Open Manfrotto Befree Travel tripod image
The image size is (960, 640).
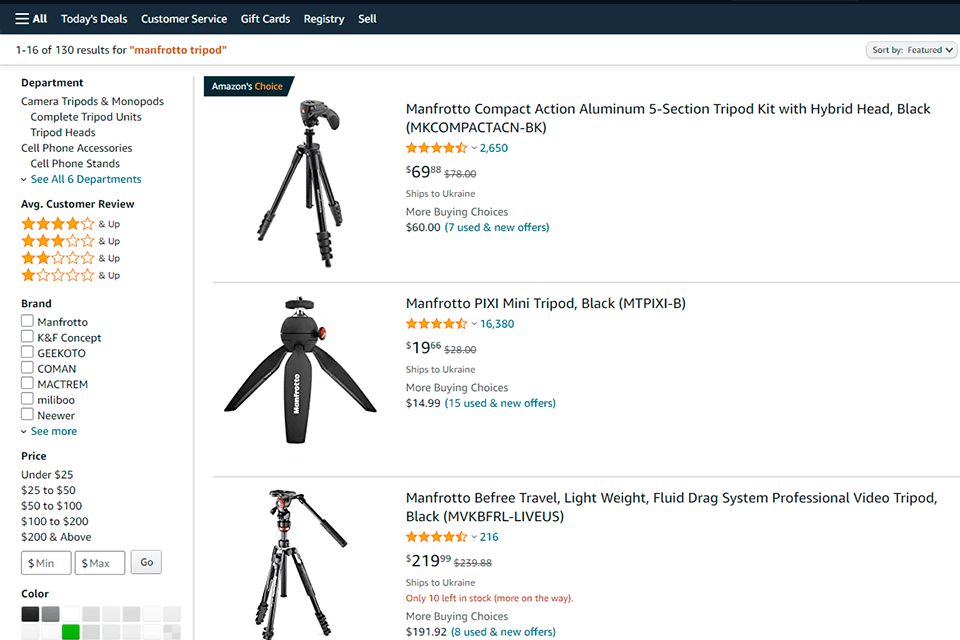point(300,564)
